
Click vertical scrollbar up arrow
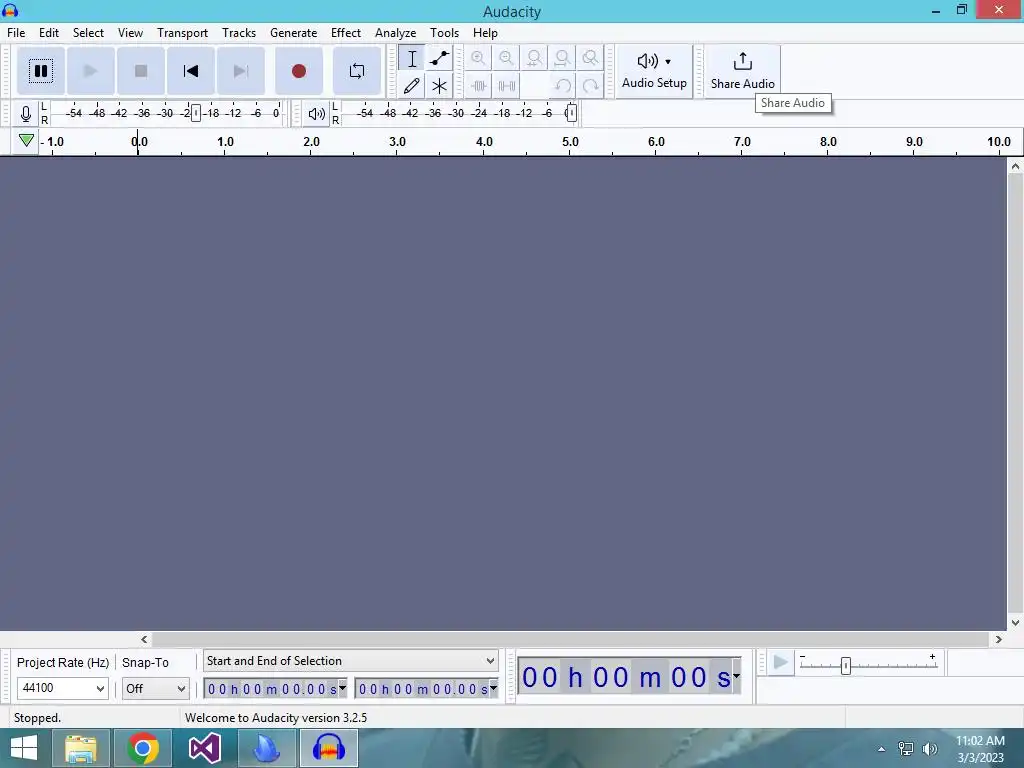click(1016, 166)
